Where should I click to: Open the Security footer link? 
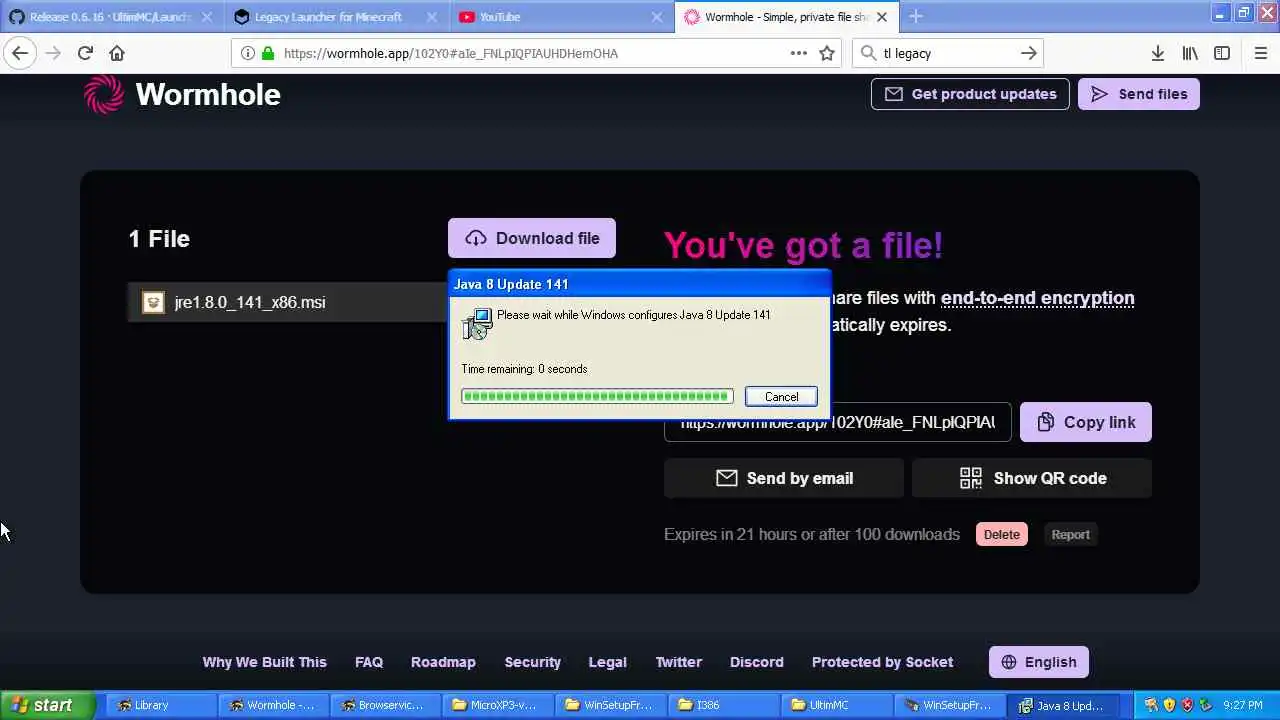(532, 662)
